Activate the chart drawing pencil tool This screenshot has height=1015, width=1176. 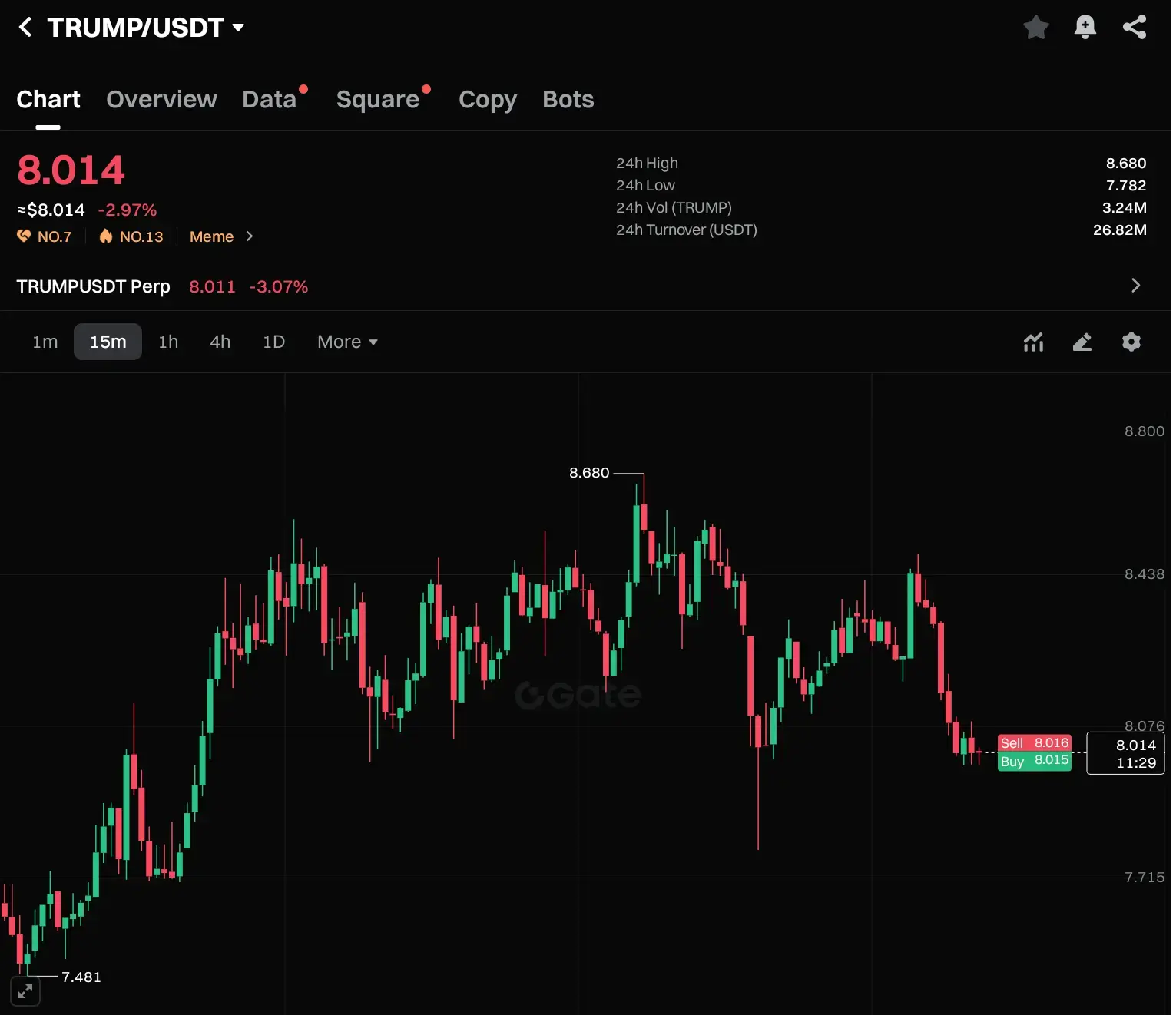pyautogui.click(x=1082, y=342)
